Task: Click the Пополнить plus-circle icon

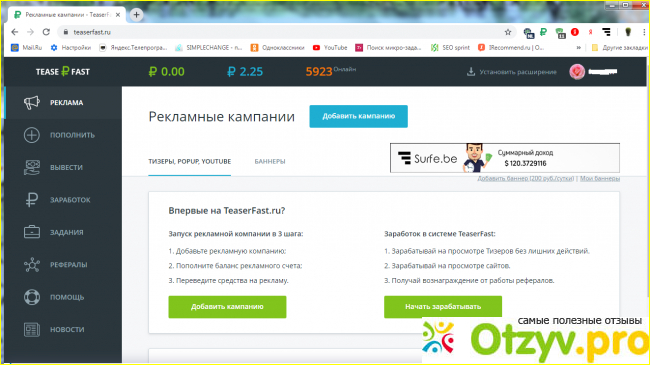Action: point(32,135)
